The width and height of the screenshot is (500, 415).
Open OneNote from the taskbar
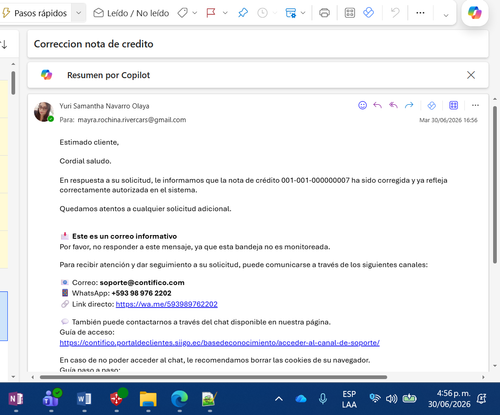(16, 399)
